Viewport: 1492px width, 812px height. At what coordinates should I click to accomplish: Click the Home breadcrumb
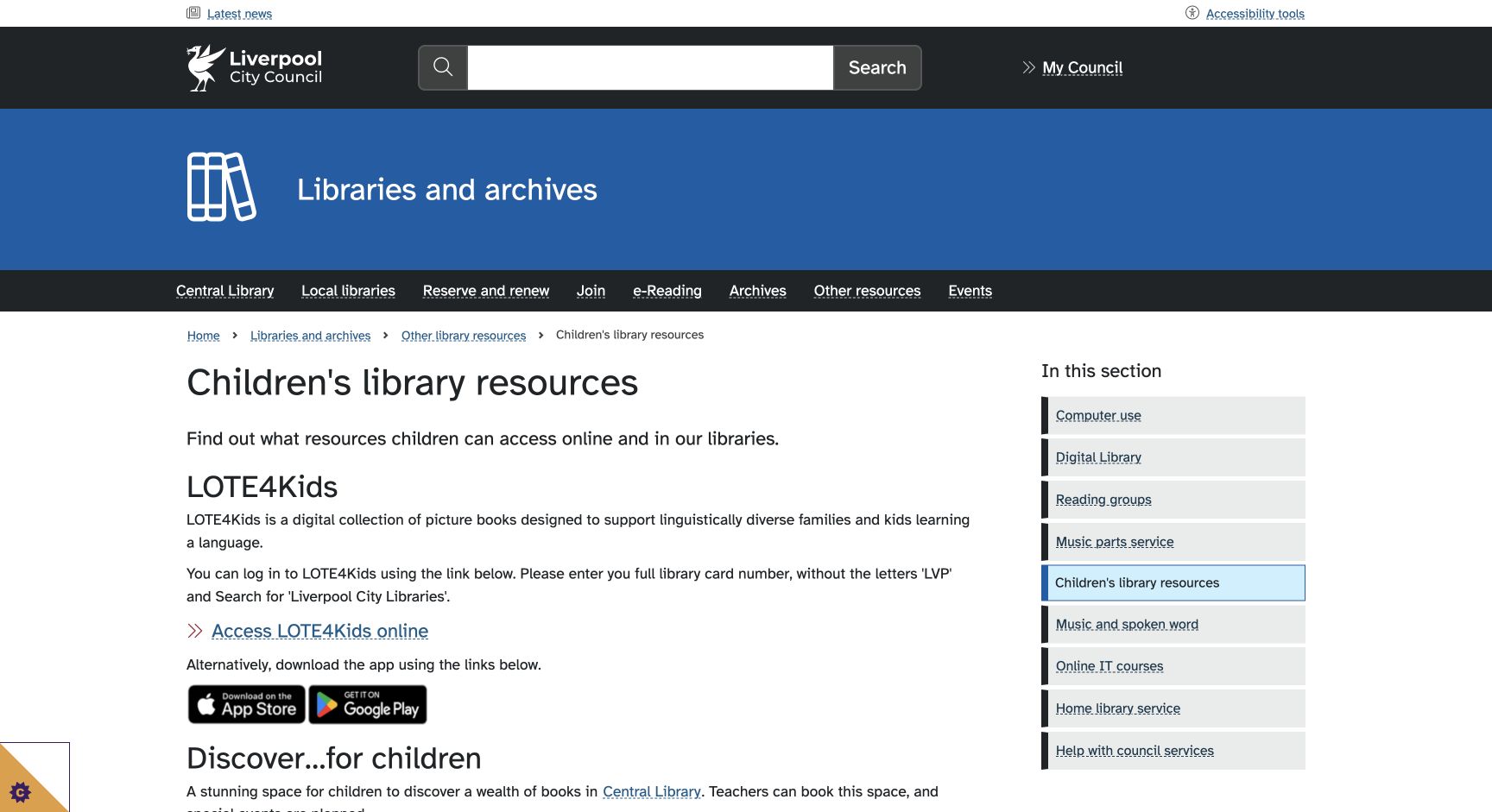point(204,336)
